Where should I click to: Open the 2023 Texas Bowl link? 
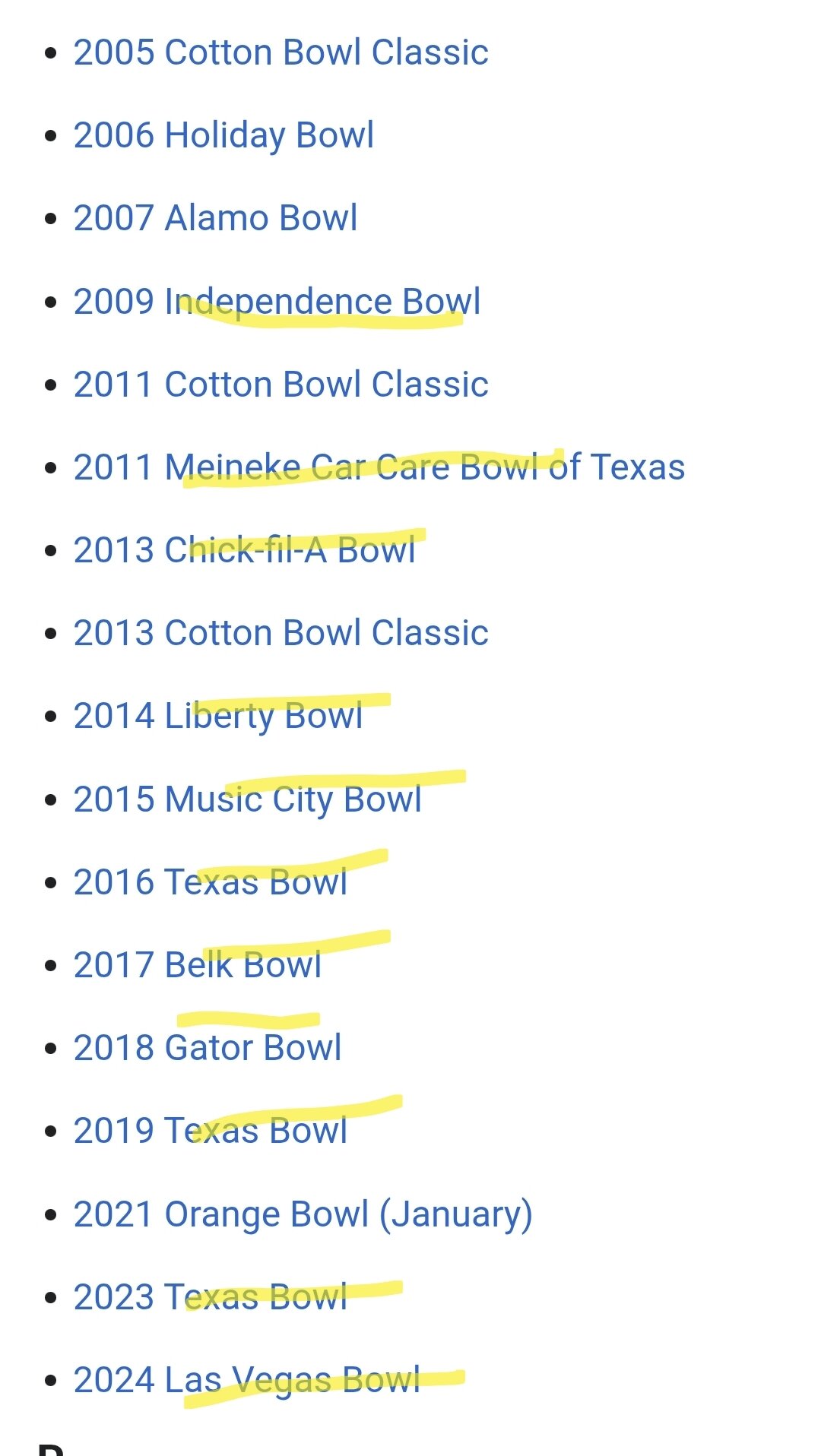210,1297
